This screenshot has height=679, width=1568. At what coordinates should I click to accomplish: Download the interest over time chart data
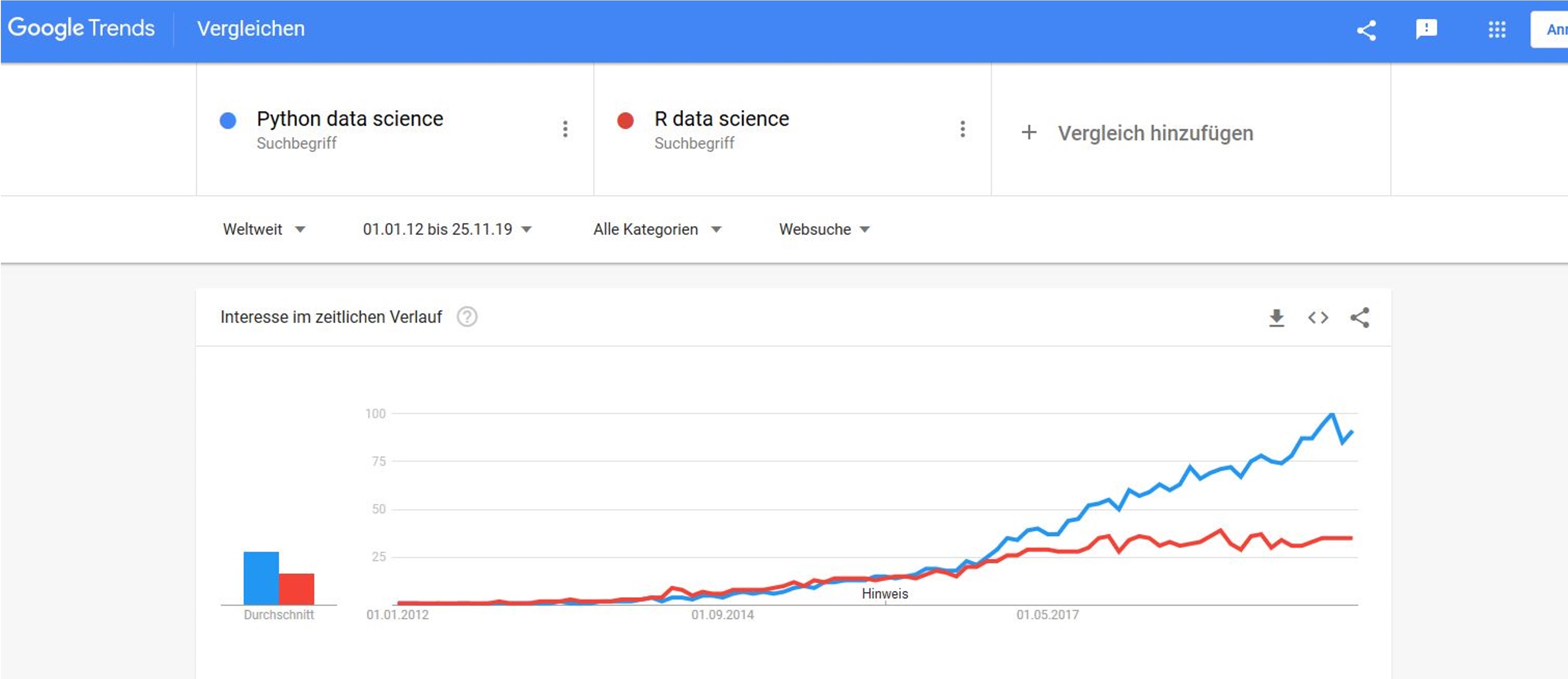tap(1276, 317)
